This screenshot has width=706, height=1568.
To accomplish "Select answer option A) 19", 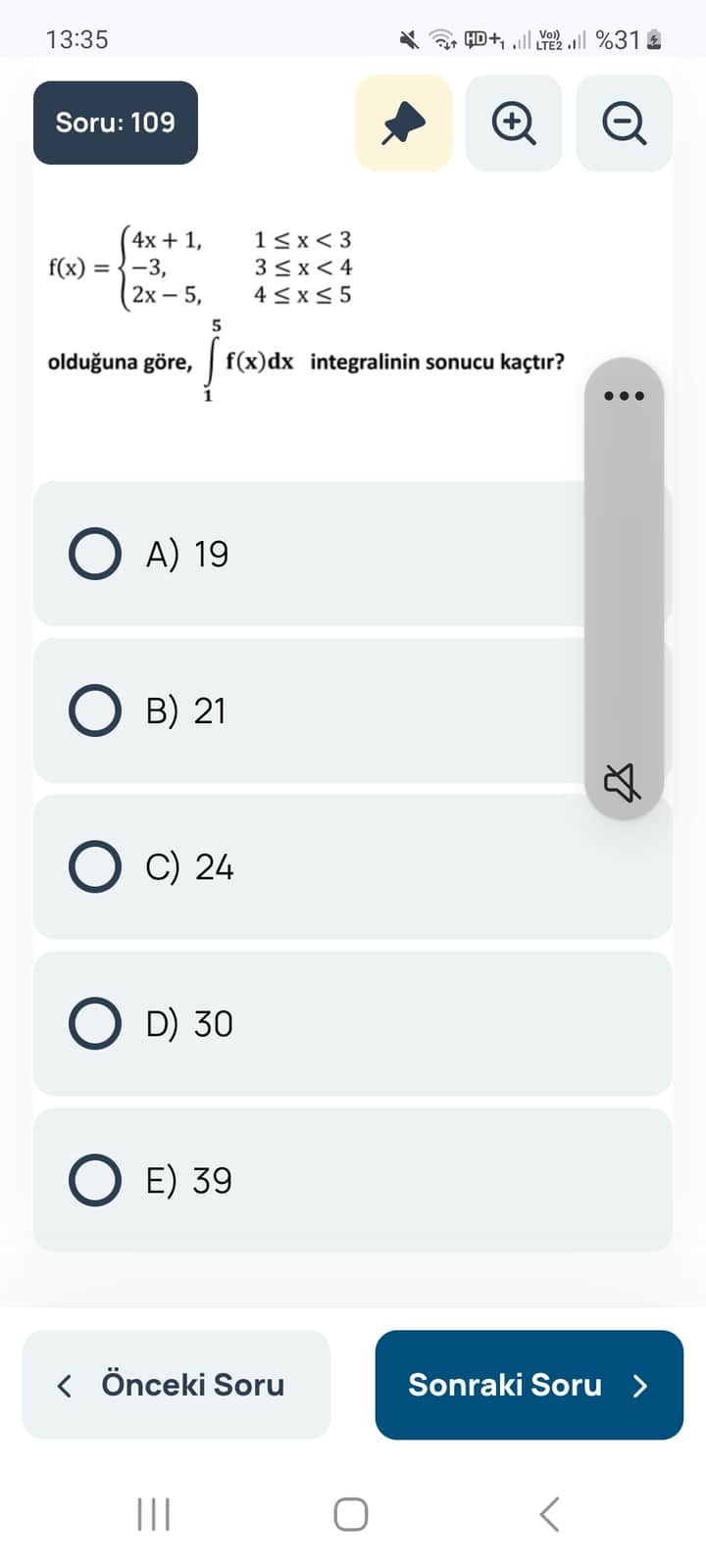I will click(x=95, y=554).
